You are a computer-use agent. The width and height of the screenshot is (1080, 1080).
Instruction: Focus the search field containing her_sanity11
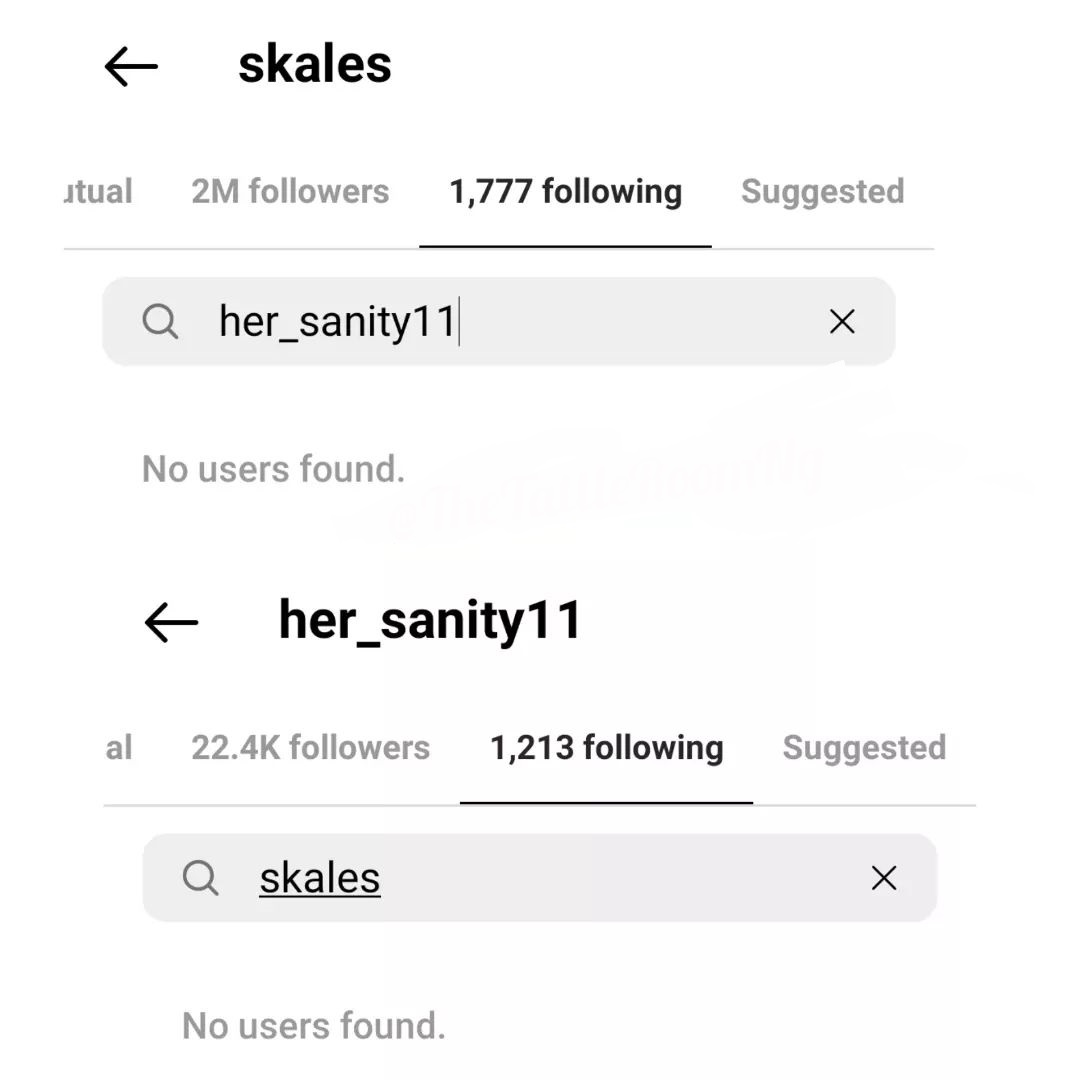499,322
